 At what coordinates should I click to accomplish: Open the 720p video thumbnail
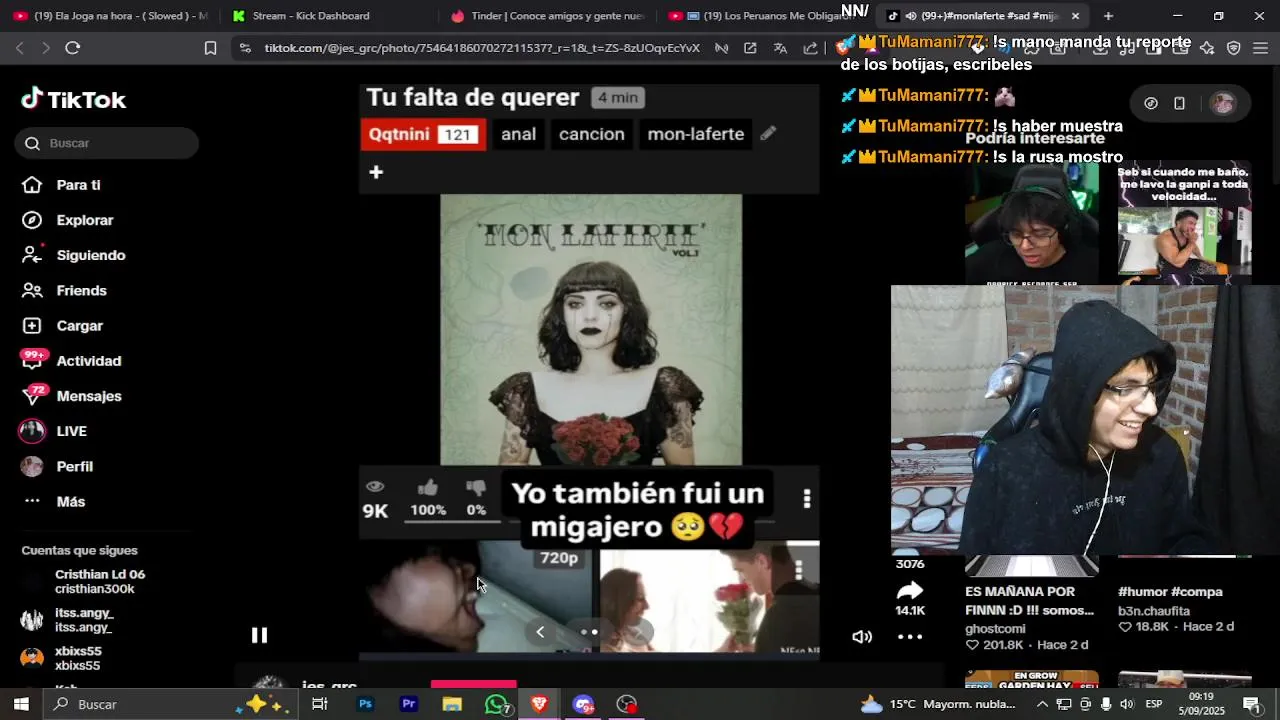[477, 597]
